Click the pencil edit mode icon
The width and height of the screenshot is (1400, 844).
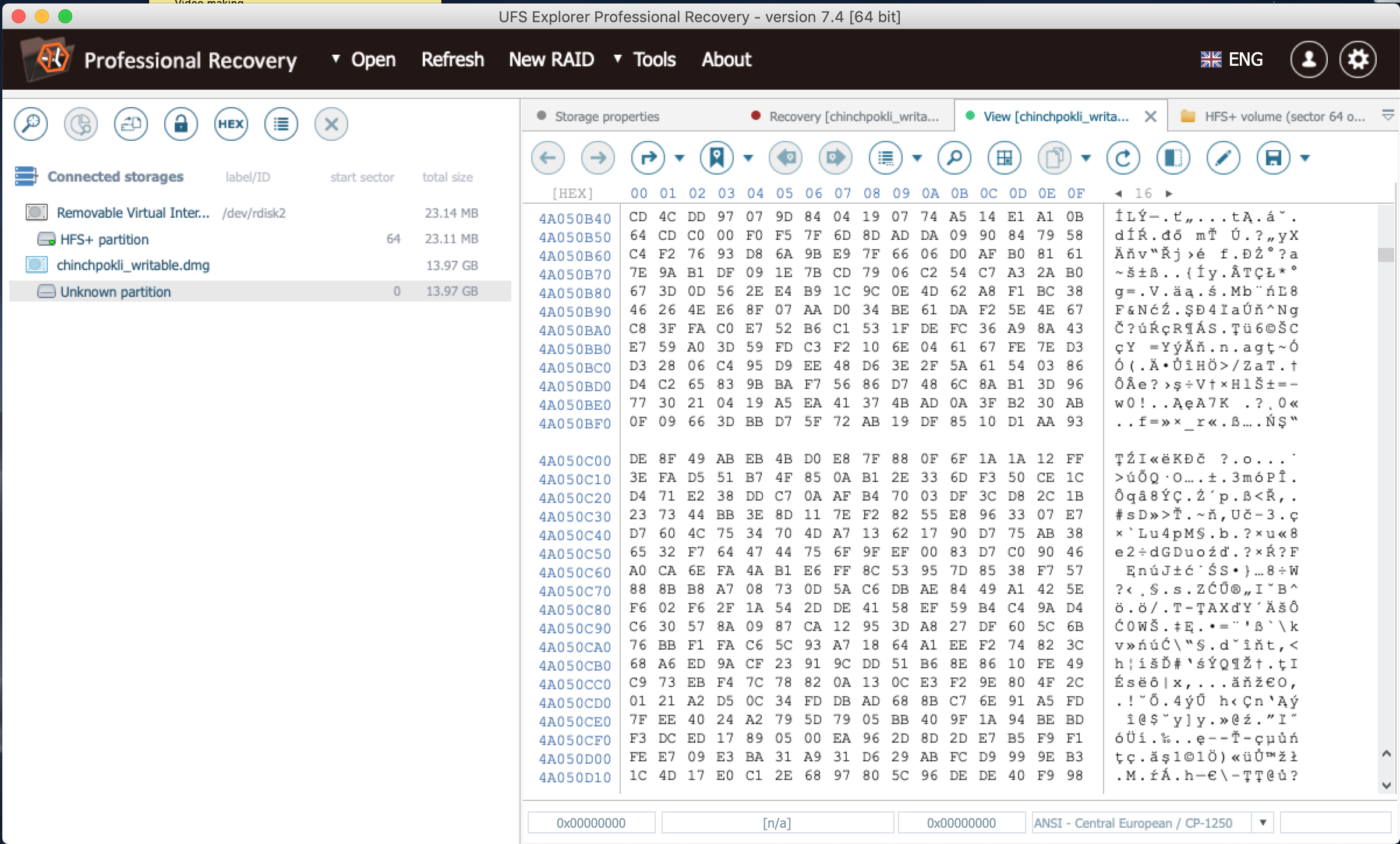point(1224,158)
